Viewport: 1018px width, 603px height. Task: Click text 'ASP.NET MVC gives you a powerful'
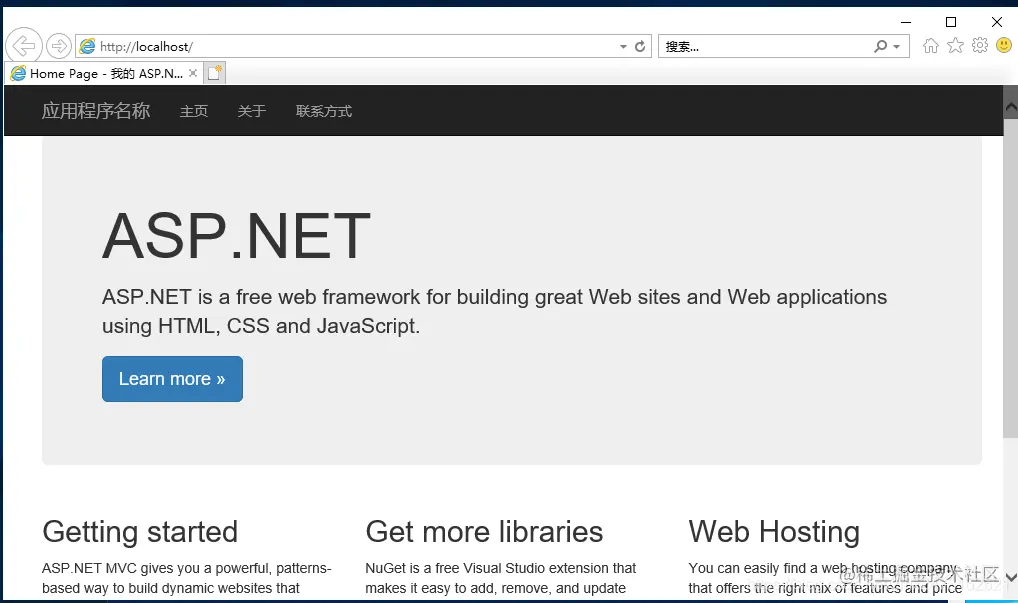156,569
